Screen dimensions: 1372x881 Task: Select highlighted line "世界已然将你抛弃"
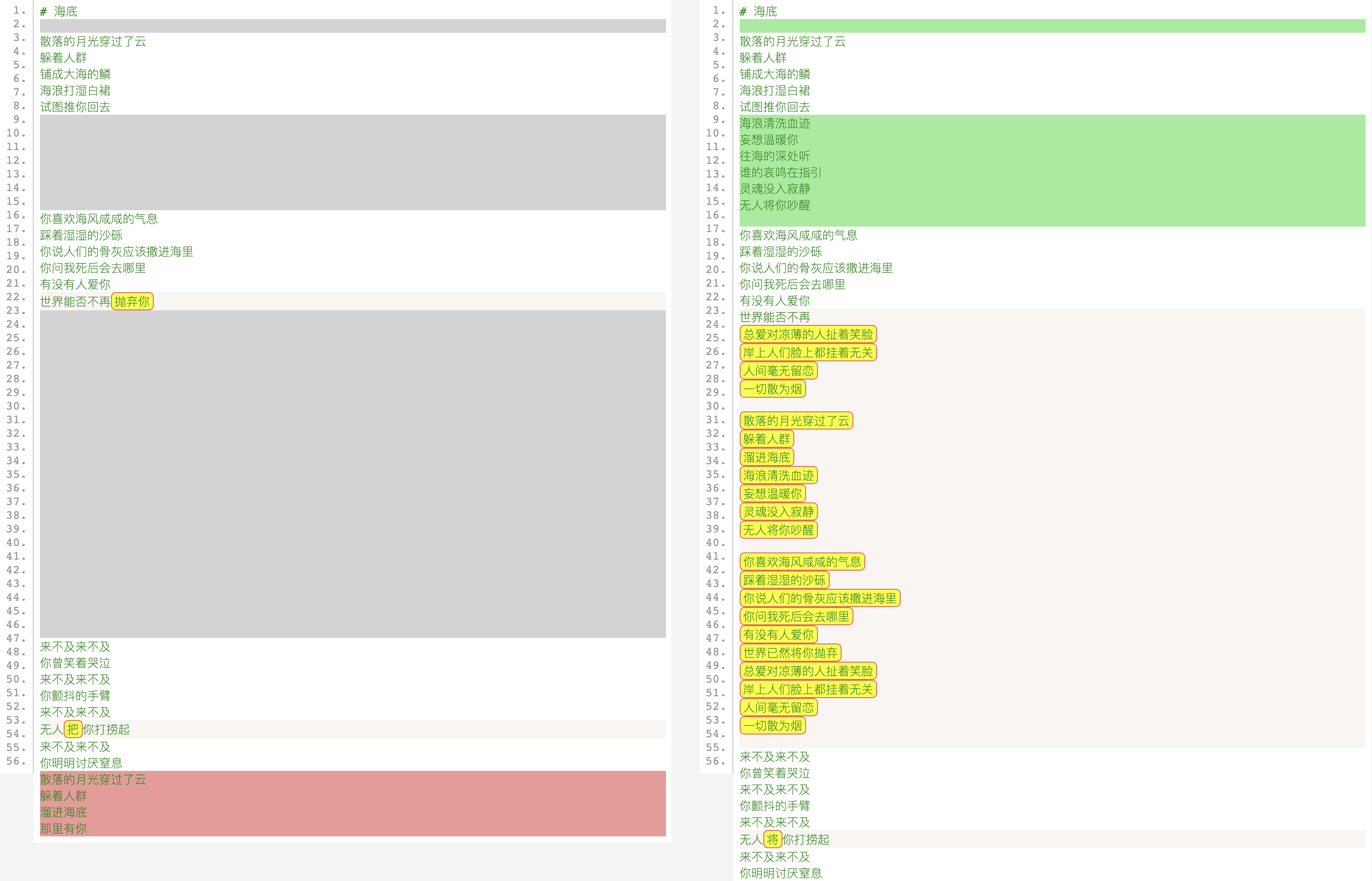point(790,653)
